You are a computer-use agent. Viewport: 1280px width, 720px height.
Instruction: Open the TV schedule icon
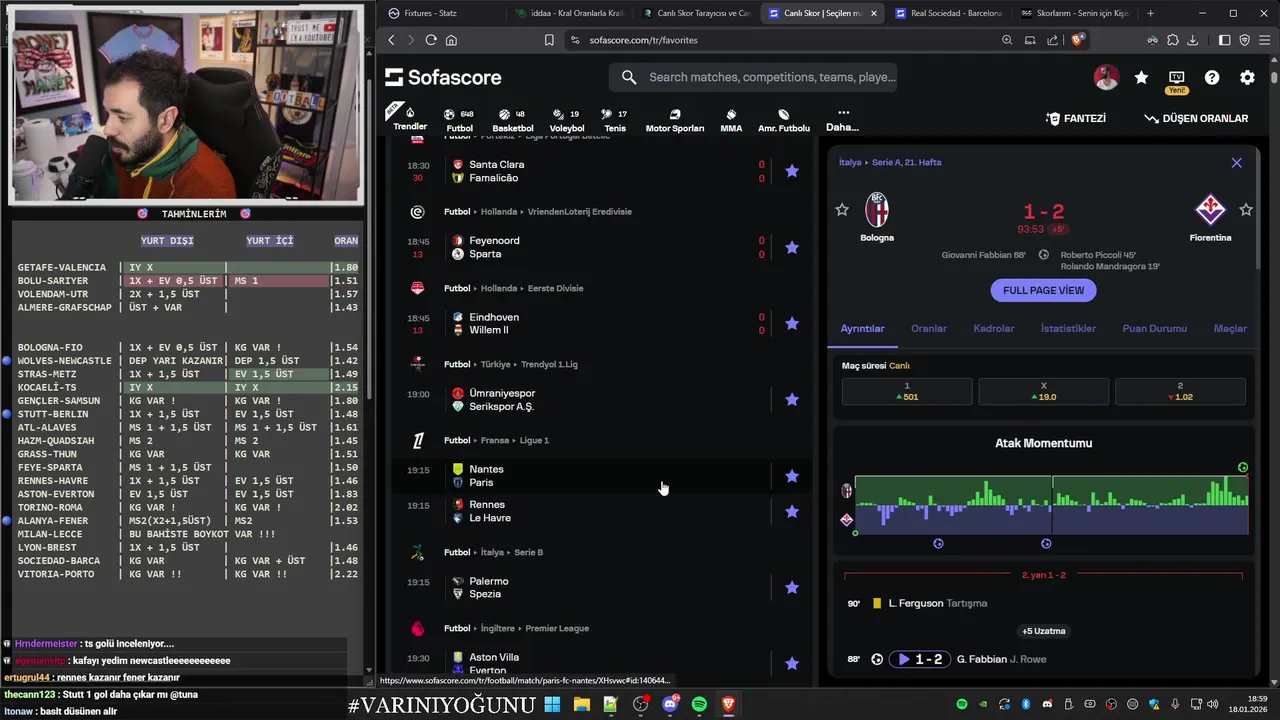1176,77
